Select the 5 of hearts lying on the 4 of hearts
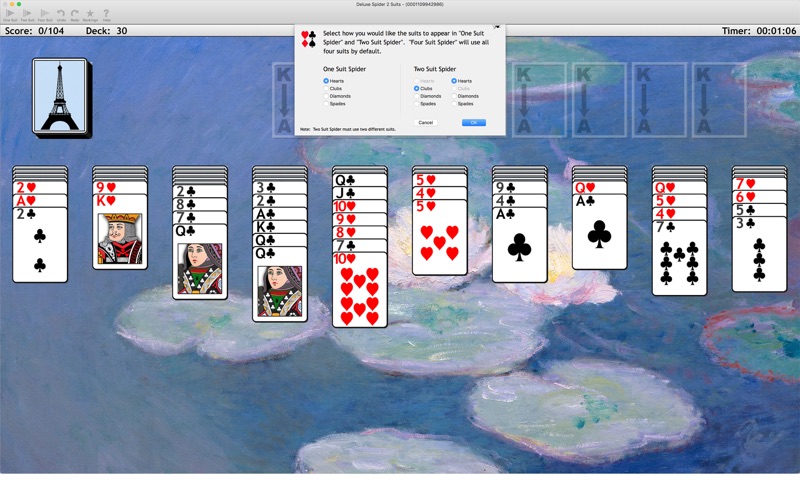Image resolution: width=800 pixels, height=500 pixels. point(439,237)
